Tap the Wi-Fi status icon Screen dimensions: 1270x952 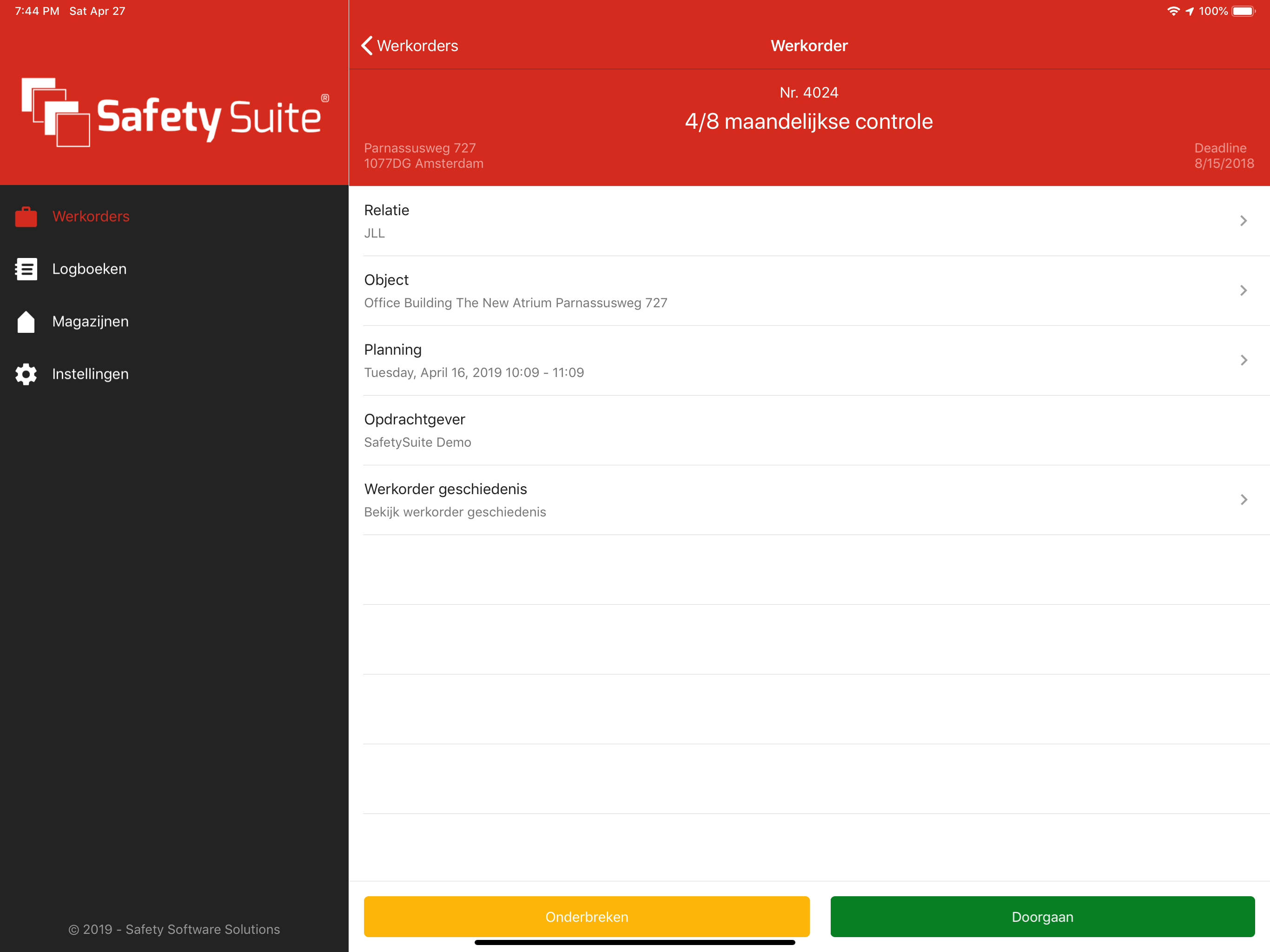coord(1173,11)
